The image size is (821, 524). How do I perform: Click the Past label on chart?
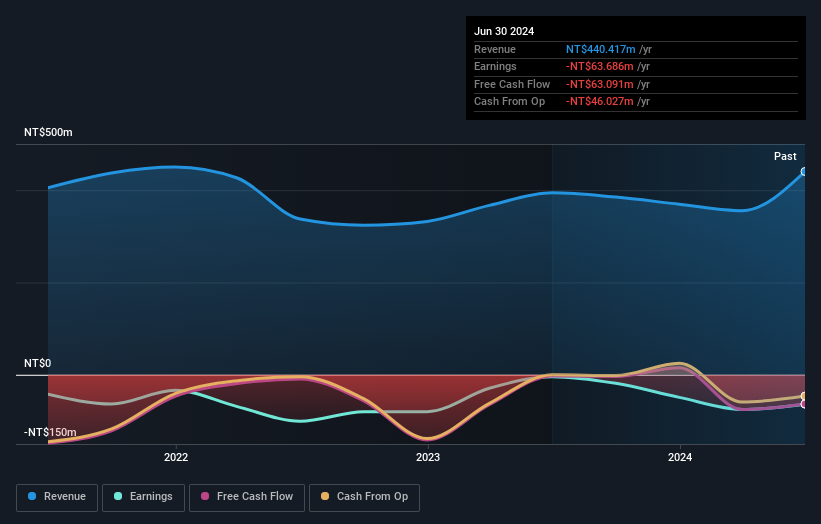coord(785,157)
